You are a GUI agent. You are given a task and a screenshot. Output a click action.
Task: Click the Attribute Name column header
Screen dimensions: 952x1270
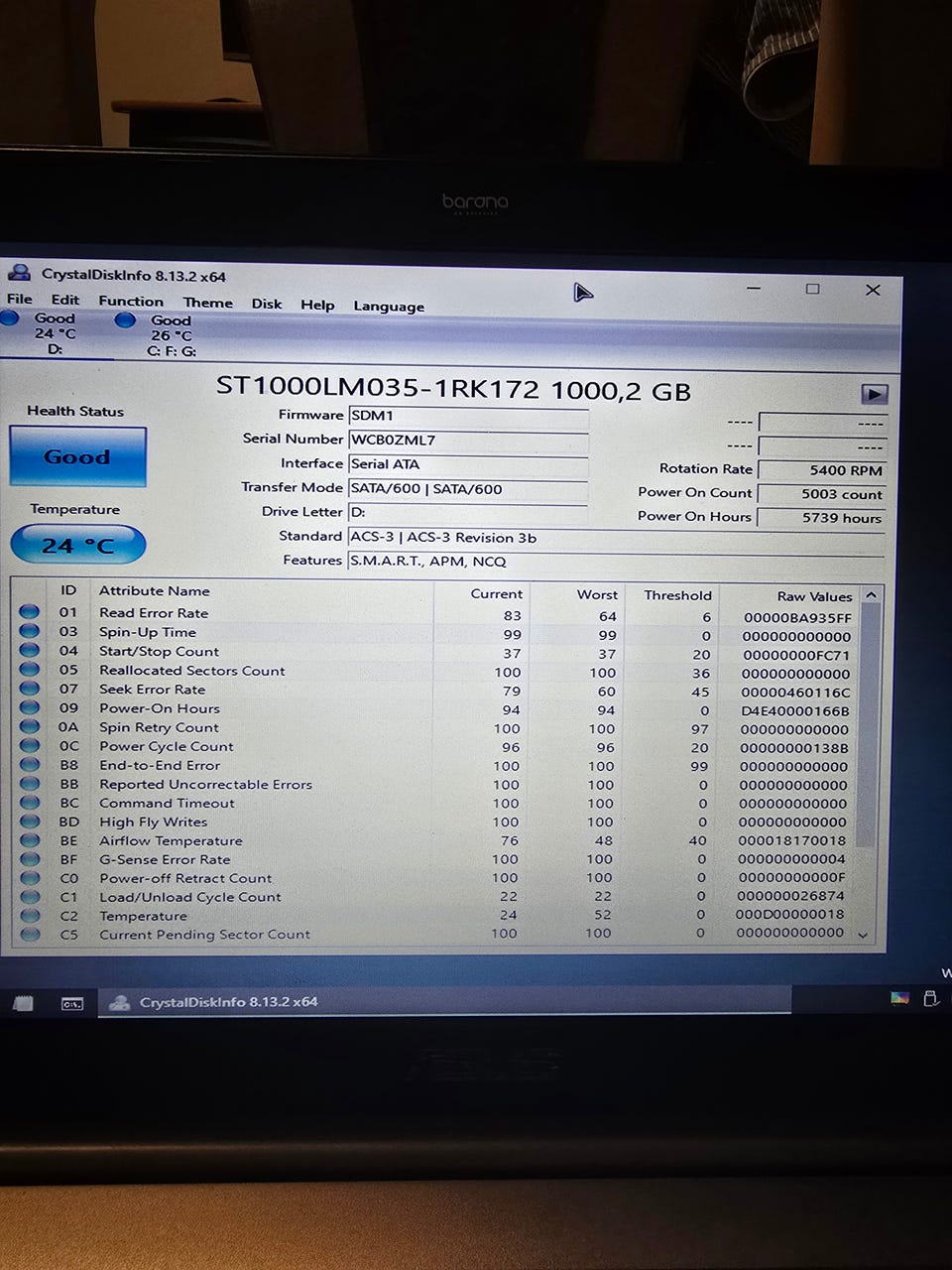pyautogui.click(x=154, y=590)
